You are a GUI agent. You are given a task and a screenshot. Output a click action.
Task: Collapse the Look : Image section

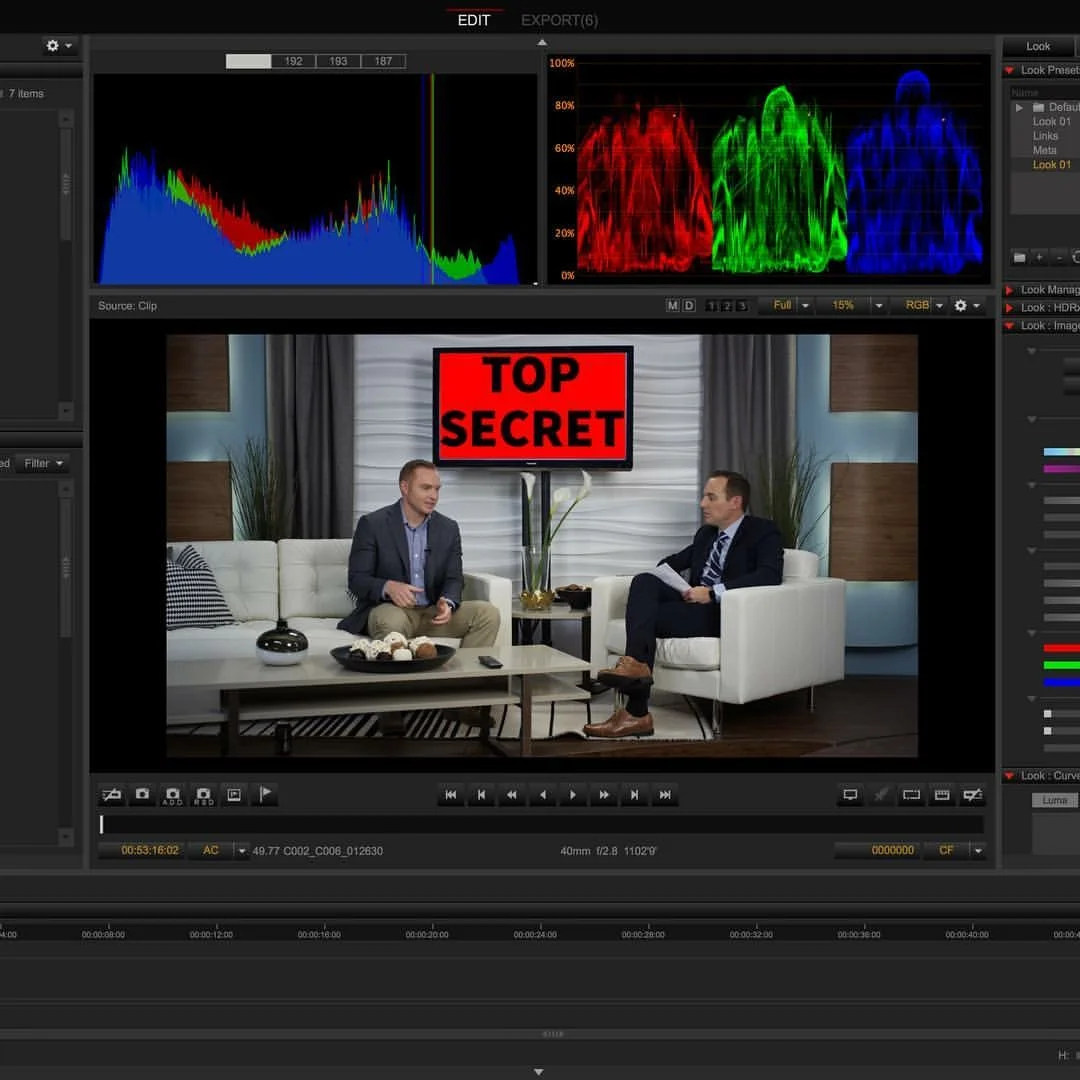[1009, 326]
